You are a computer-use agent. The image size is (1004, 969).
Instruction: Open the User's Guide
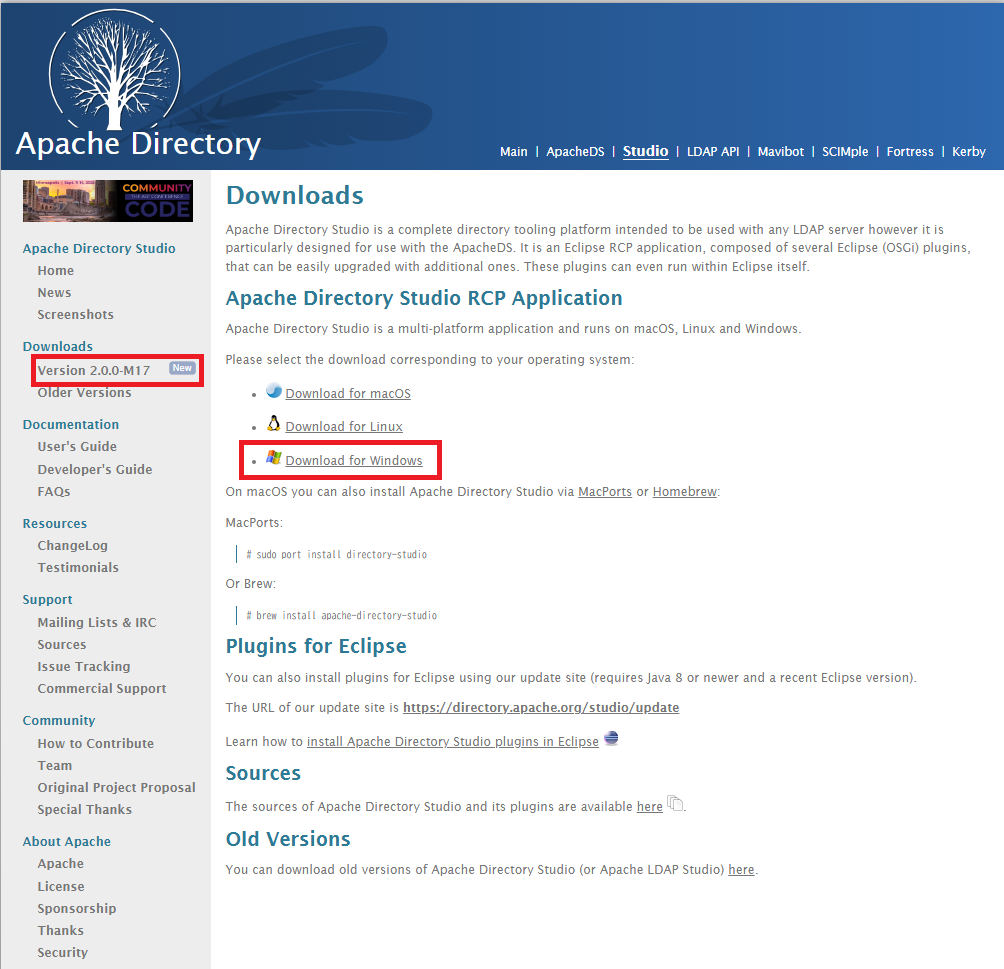click(x=77, y=446)
